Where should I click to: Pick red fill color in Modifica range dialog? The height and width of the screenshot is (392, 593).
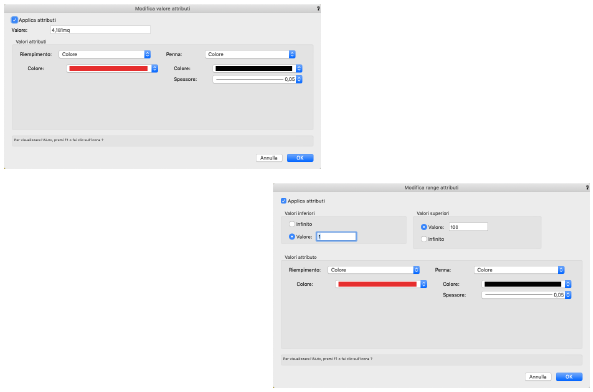click(381, 284)
